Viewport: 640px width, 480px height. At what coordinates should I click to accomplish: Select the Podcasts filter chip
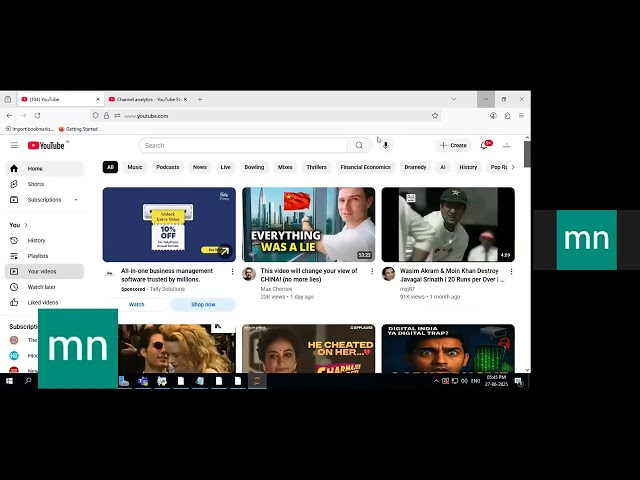[x=168, y=167]
